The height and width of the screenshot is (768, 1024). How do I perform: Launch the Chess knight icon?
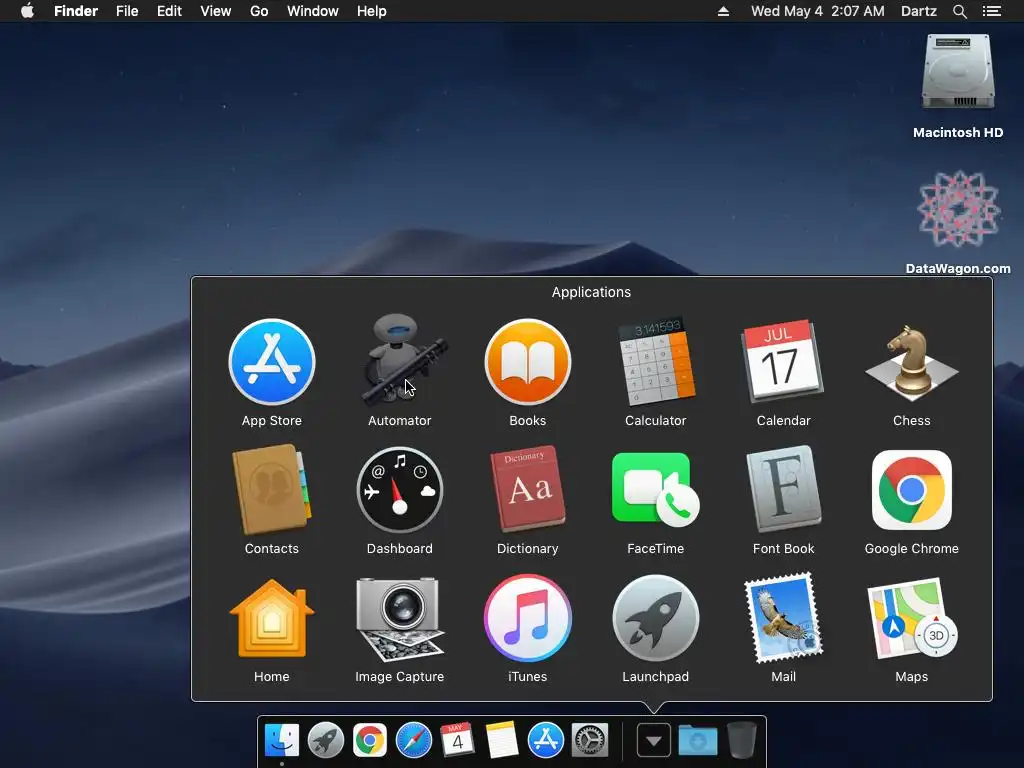912,363
